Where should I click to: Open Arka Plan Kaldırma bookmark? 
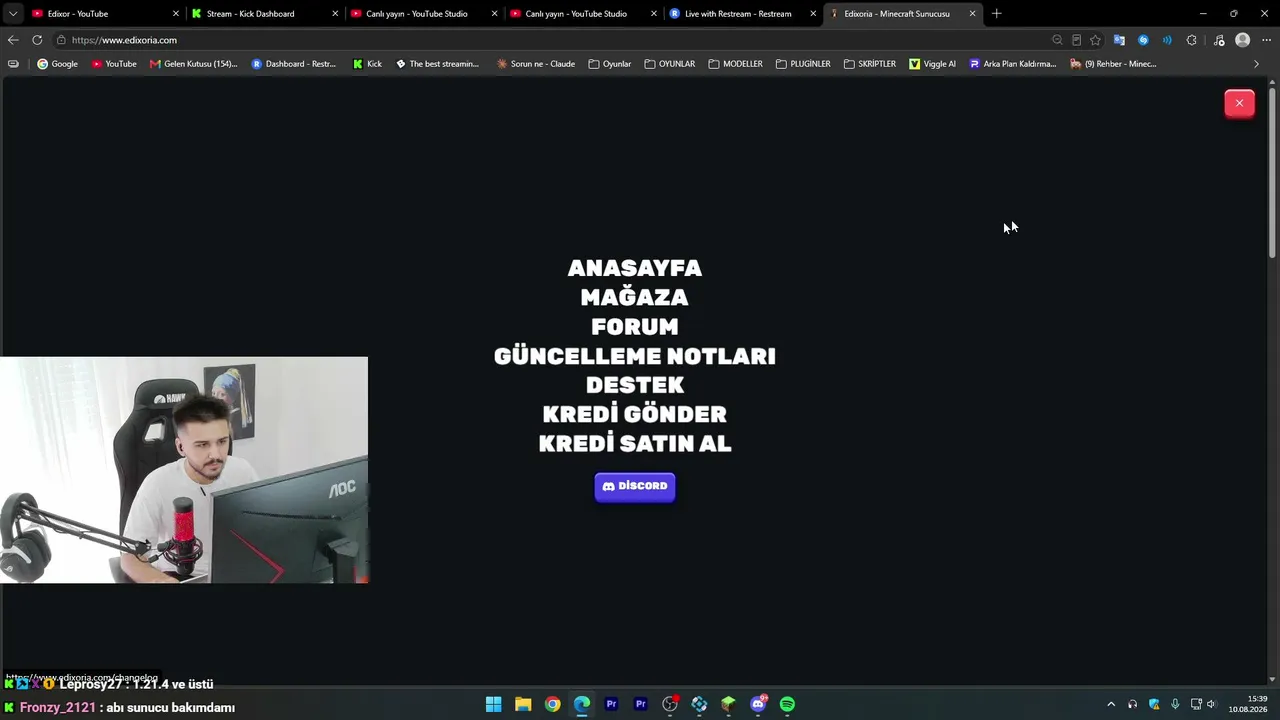1013,64
